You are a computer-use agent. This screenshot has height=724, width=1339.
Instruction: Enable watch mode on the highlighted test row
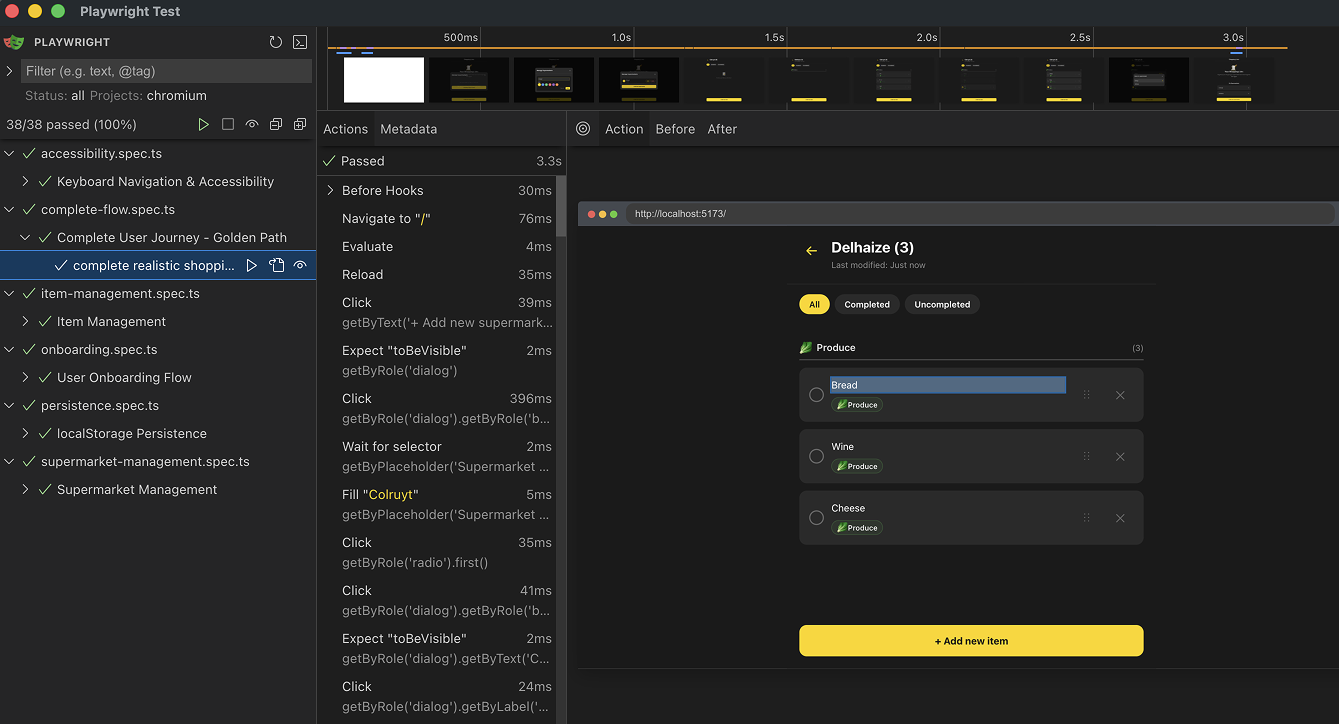[300, 265]
